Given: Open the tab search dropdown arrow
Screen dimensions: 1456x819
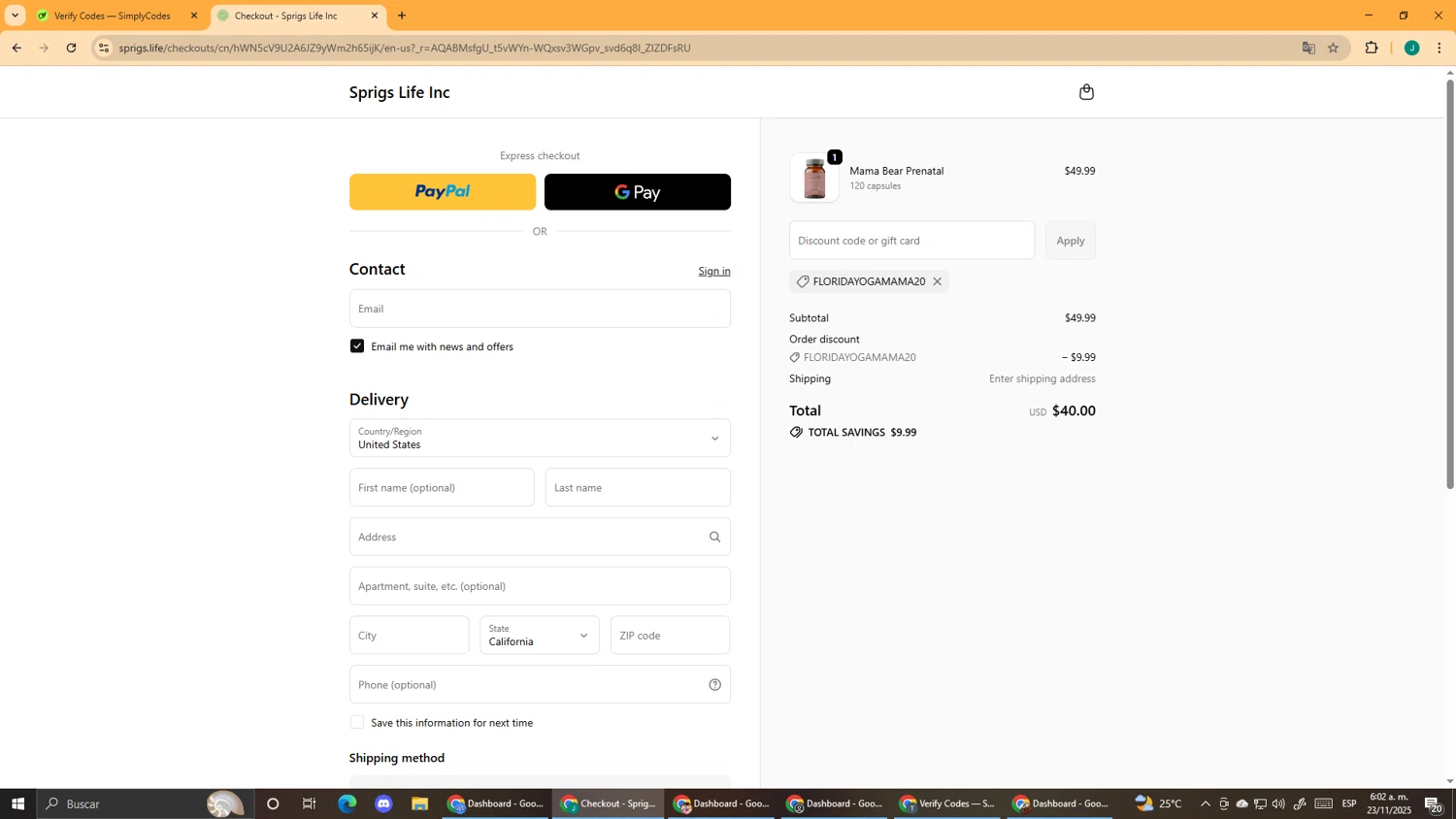Looking at the screenshot, I should pos(15,16).
